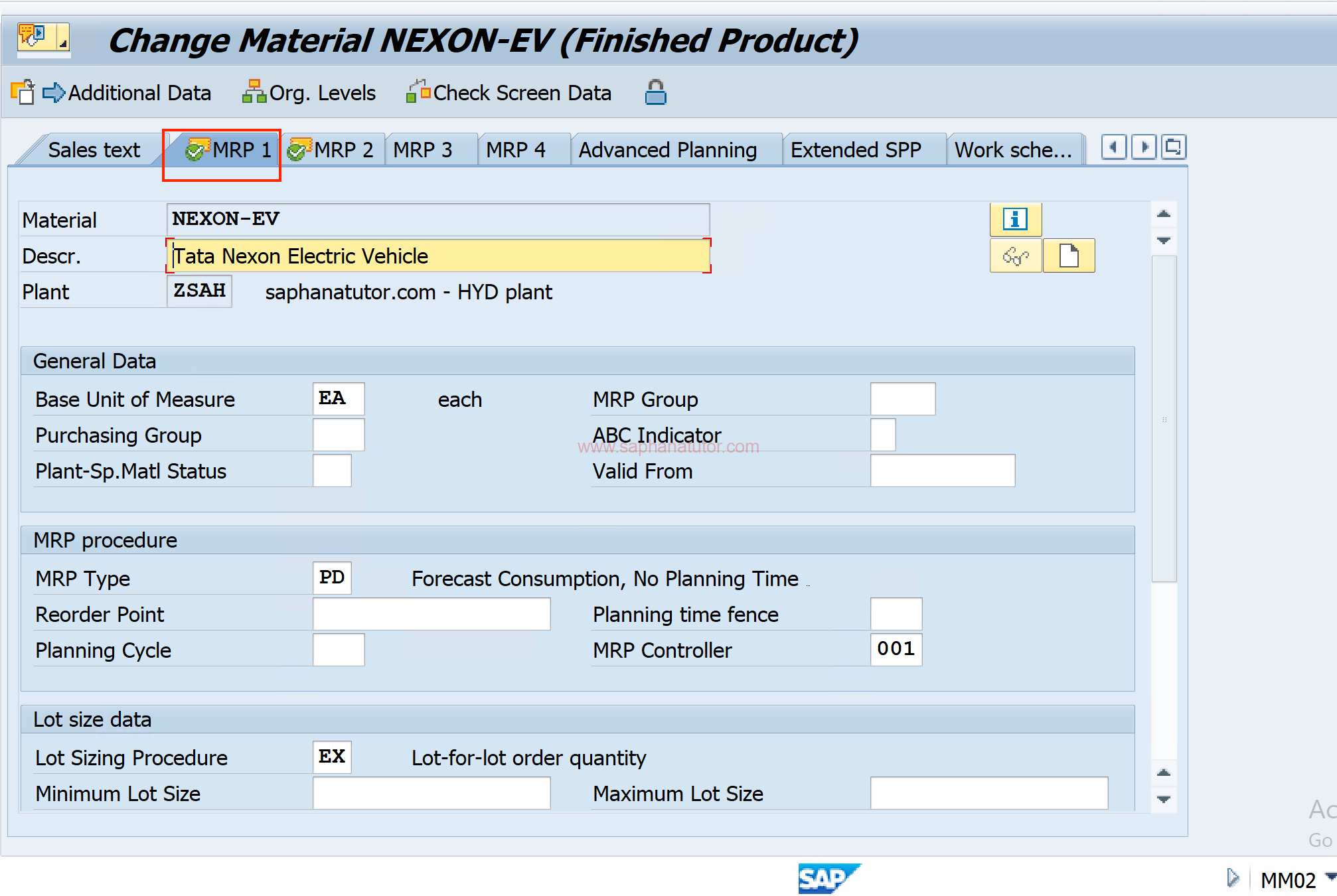The height and width of the screenshot is (896, 1337).
Task: Select the MRP 1 tab
Action: (229, 150)
